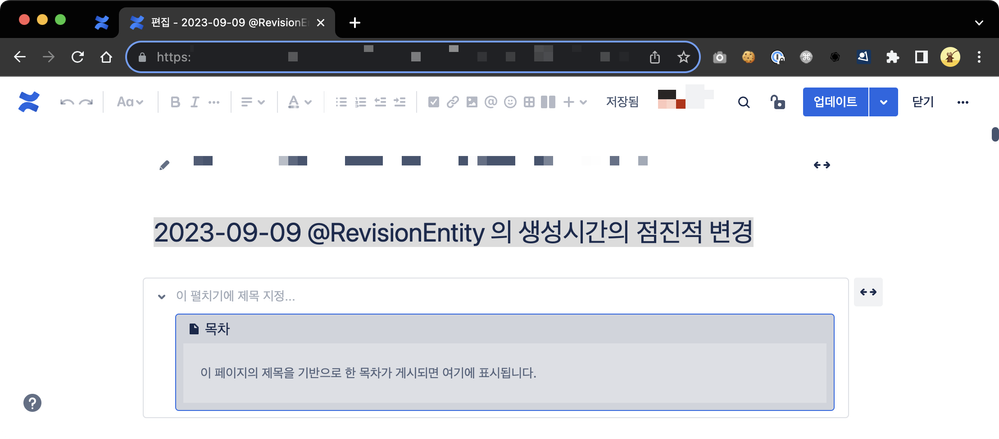Redo the last undone edit
Screen dimensions: 999x439
point(86,102)
